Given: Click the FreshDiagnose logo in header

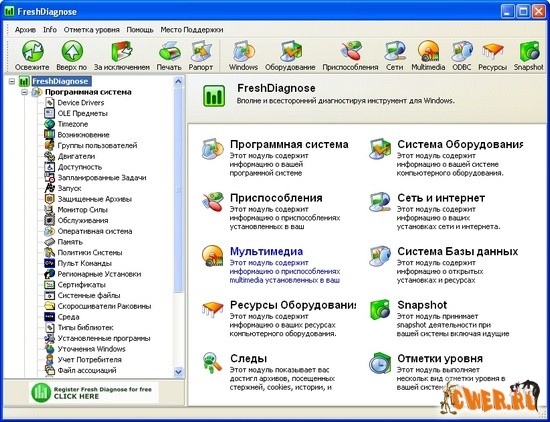Looking at the screenshot, I should (x=214, y=95).
